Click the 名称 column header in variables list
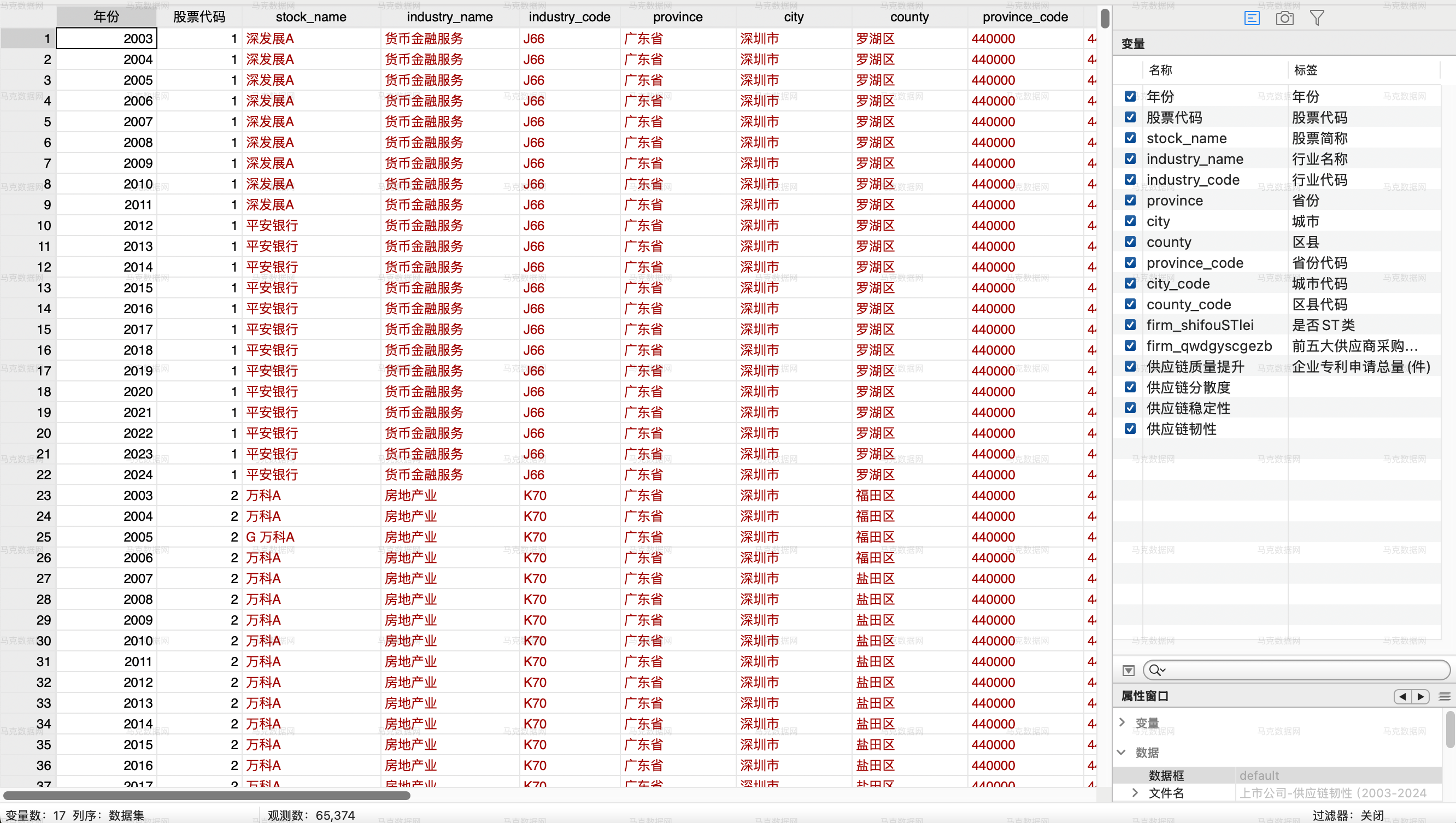This screenshot has width=1456, height=823. pos(1160,70)
